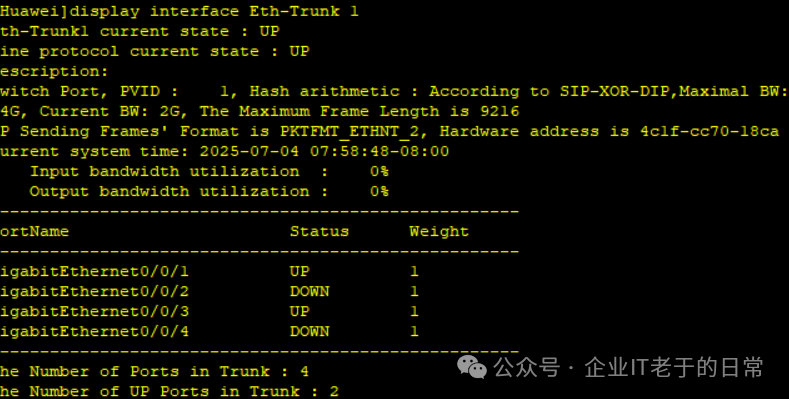The width and height of the screenshot is (789, 399).
Task: Click the current system time value
Action: 324,151
